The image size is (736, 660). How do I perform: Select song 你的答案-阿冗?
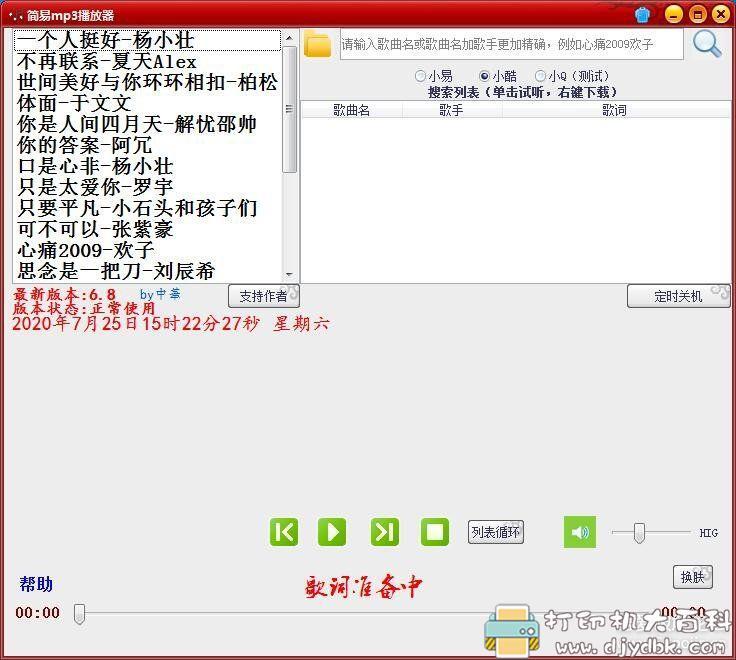pyautogui.click(x=147, y=145)
